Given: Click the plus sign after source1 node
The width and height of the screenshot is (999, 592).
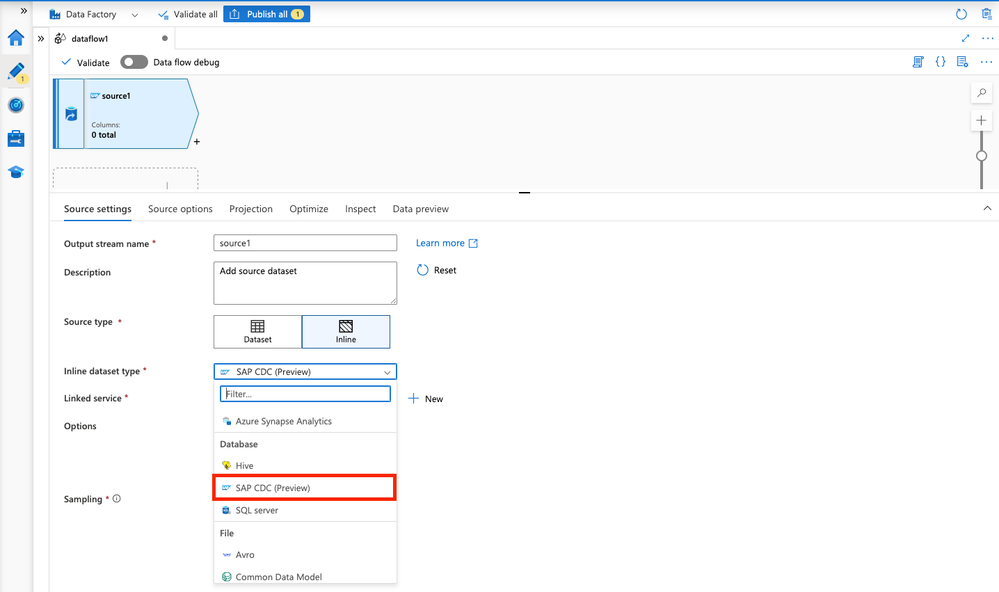Looking at the screenshot, I should click(197, 142).
